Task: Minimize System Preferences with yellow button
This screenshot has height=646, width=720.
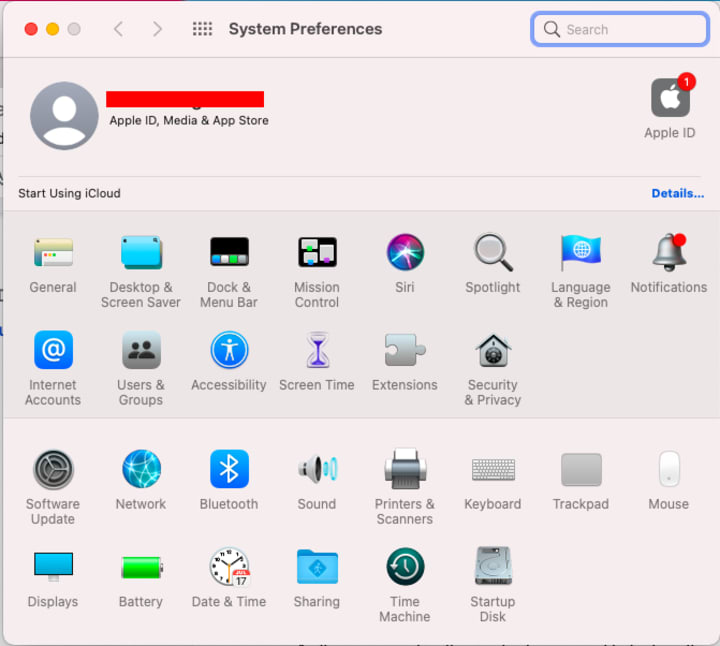Action: 52,29
